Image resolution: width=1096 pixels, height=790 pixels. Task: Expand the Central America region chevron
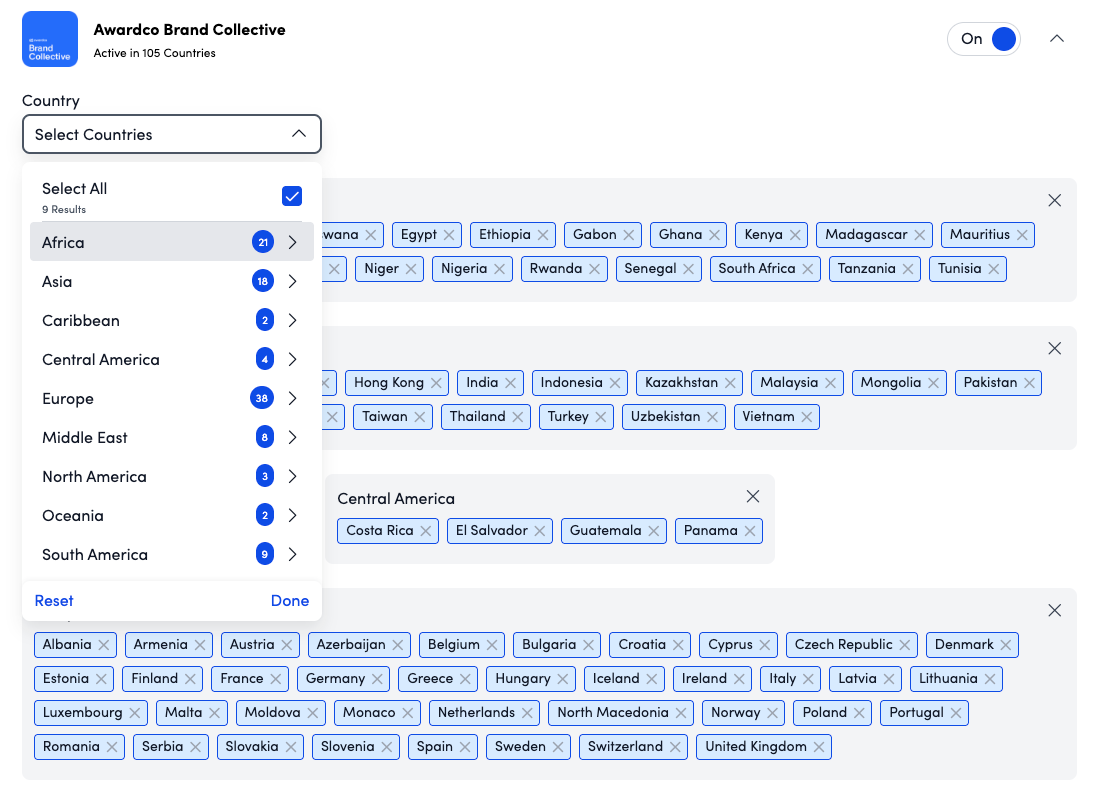tap(293, 359)
